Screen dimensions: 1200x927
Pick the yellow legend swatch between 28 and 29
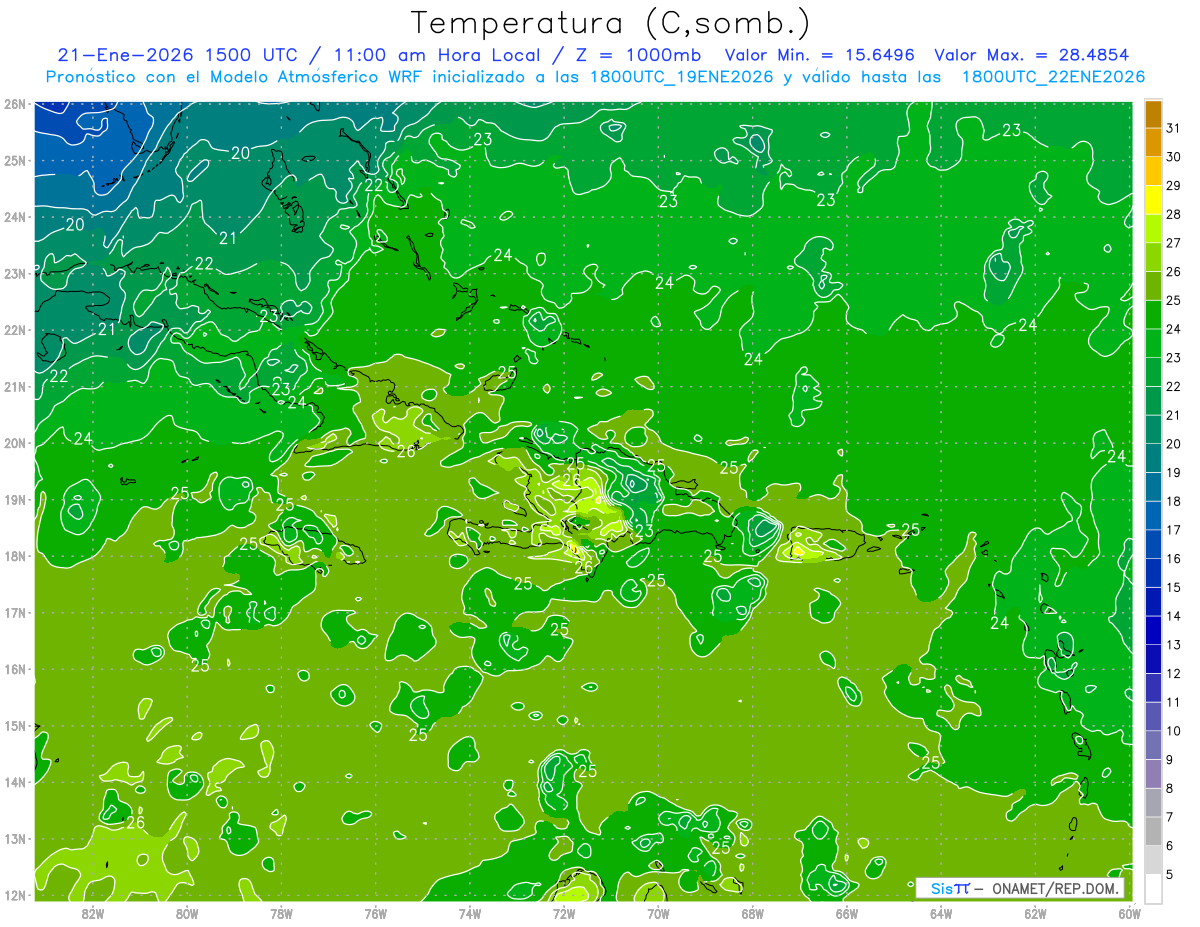(1153, 200)
